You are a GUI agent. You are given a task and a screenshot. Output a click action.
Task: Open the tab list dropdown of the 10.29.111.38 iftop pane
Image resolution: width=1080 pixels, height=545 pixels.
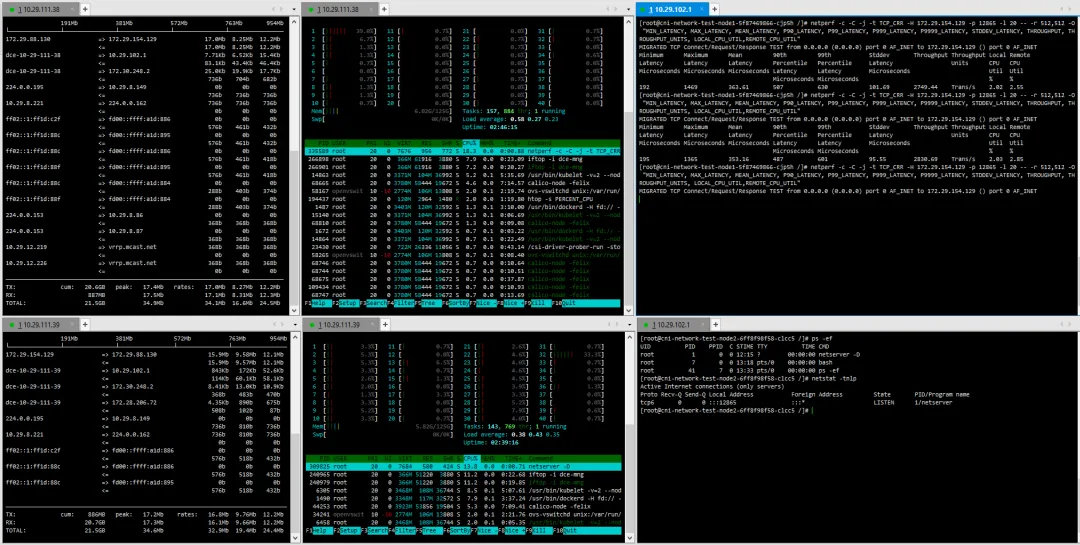(293, 9)
